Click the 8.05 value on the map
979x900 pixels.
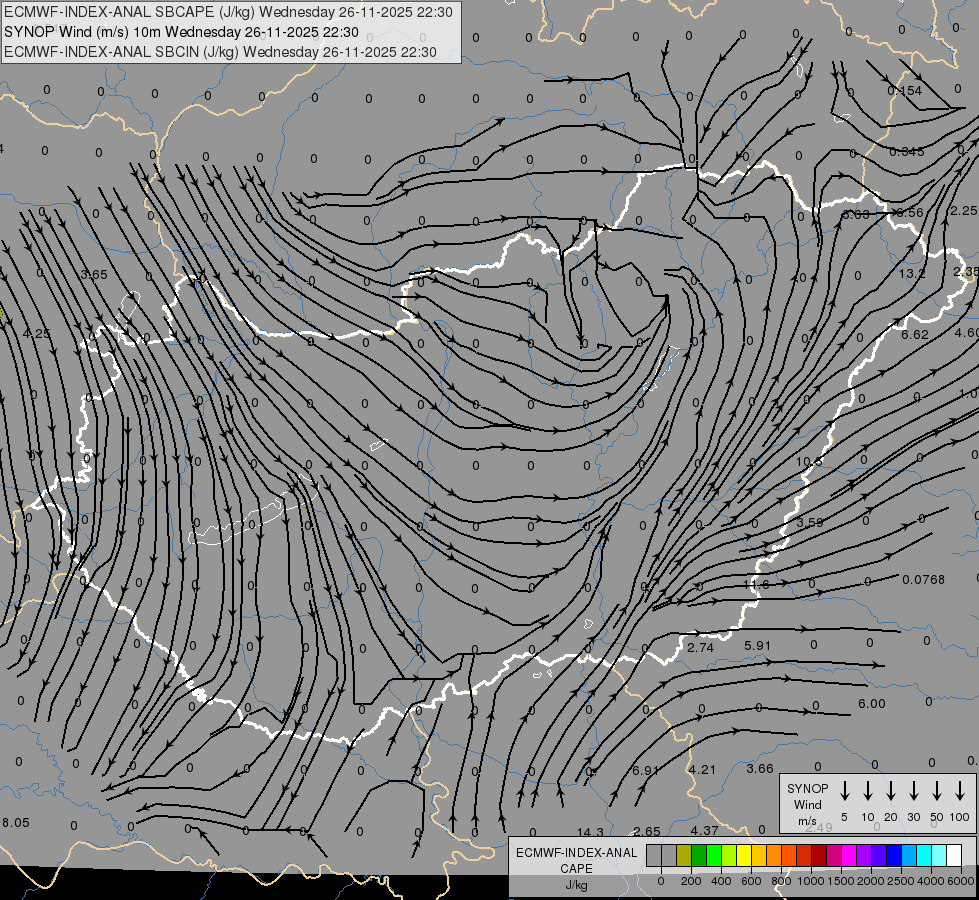pos(16,823)
